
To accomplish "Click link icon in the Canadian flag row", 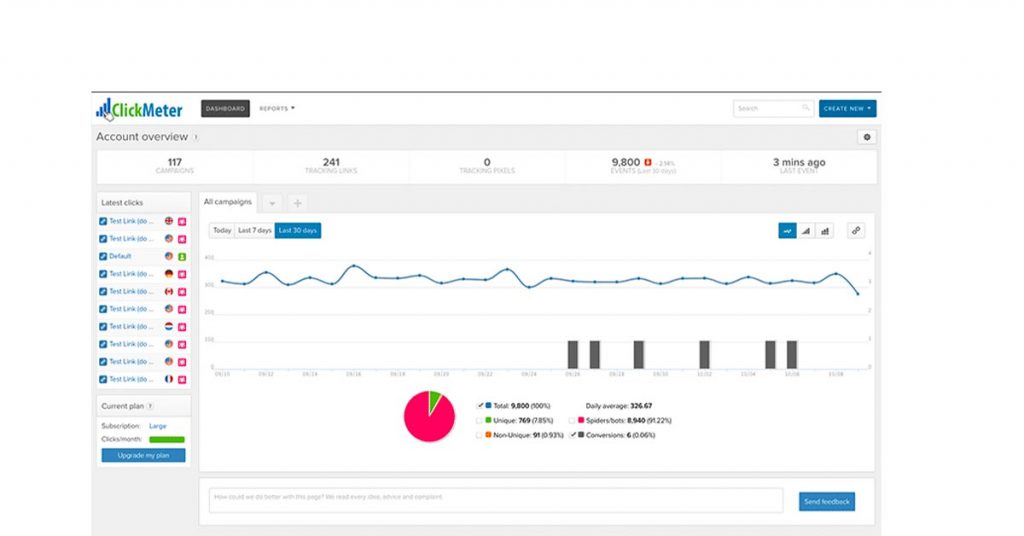I will [103, 292].
